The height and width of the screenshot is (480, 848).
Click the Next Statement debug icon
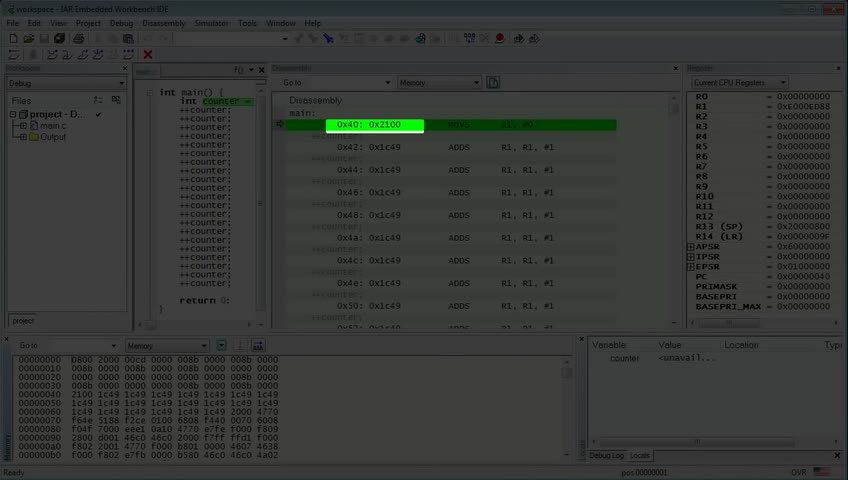pyautogui.click(x=98, y=55)
